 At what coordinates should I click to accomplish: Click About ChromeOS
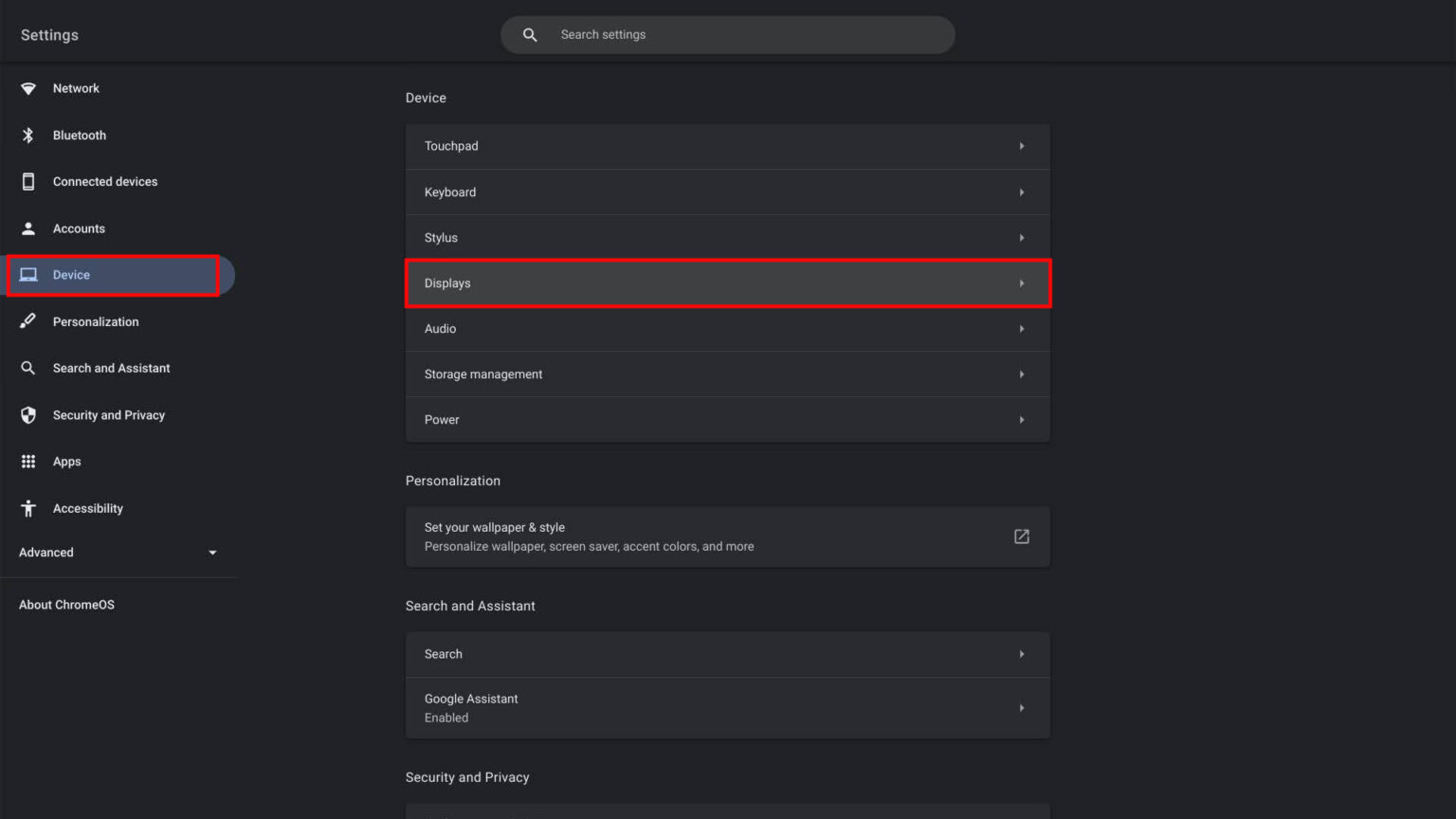click(x=66, y=604)
